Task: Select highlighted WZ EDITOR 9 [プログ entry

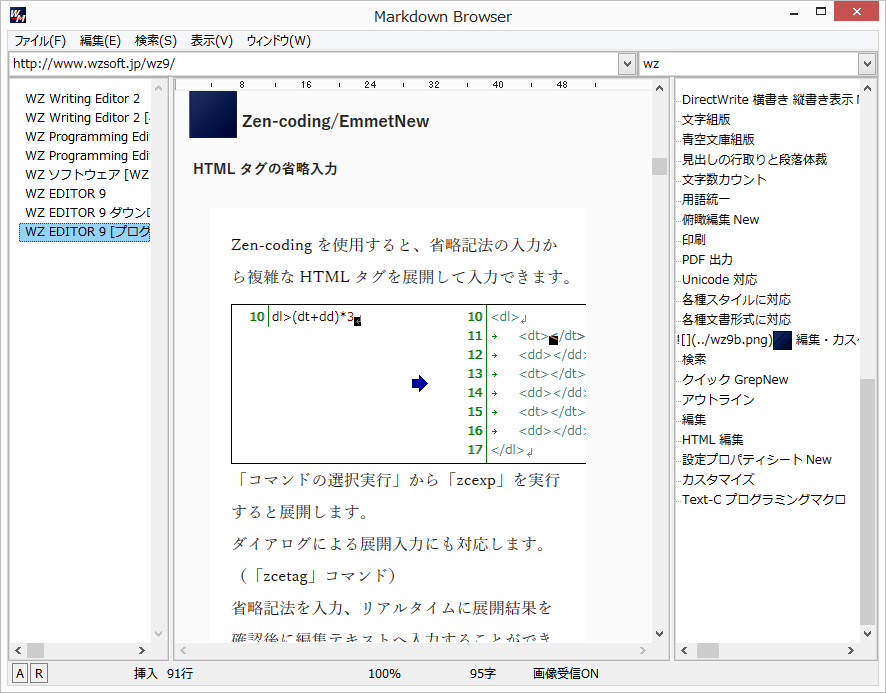Action: 85,232
